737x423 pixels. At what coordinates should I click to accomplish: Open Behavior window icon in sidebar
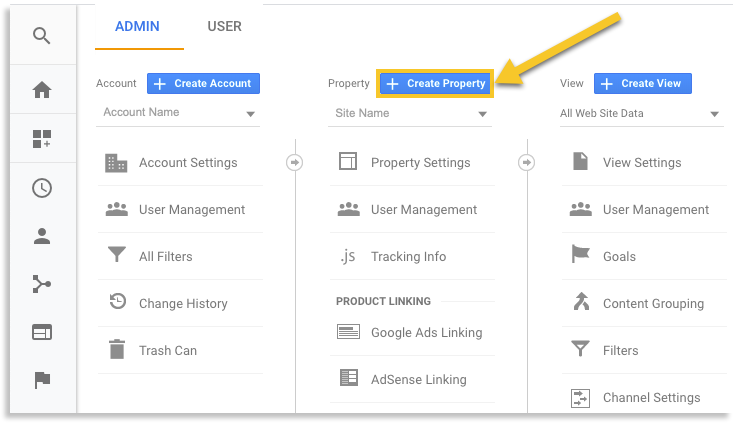tap(41, 333)
